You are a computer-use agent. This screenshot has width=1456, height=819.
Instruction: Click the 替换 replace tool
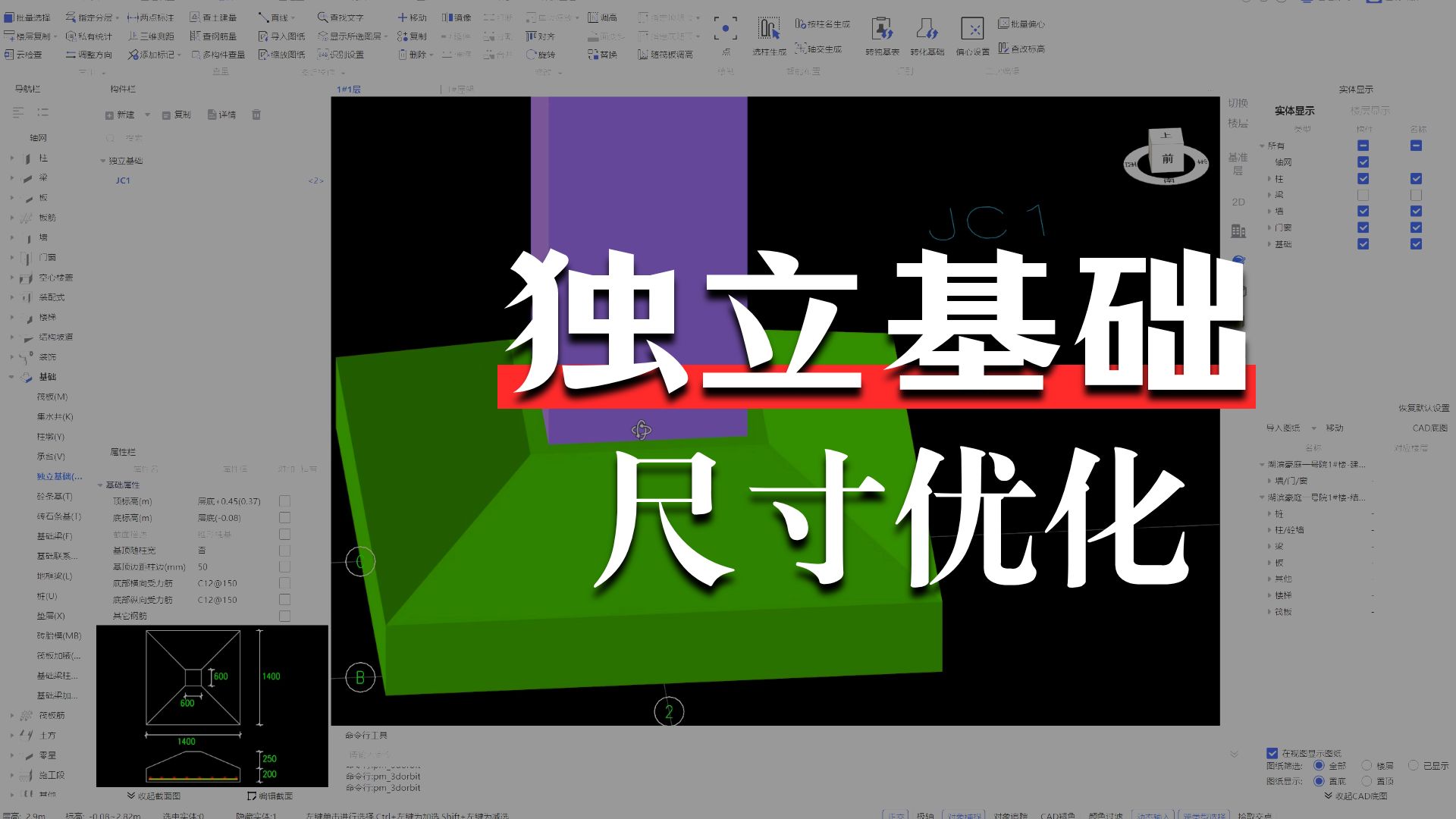603,55
